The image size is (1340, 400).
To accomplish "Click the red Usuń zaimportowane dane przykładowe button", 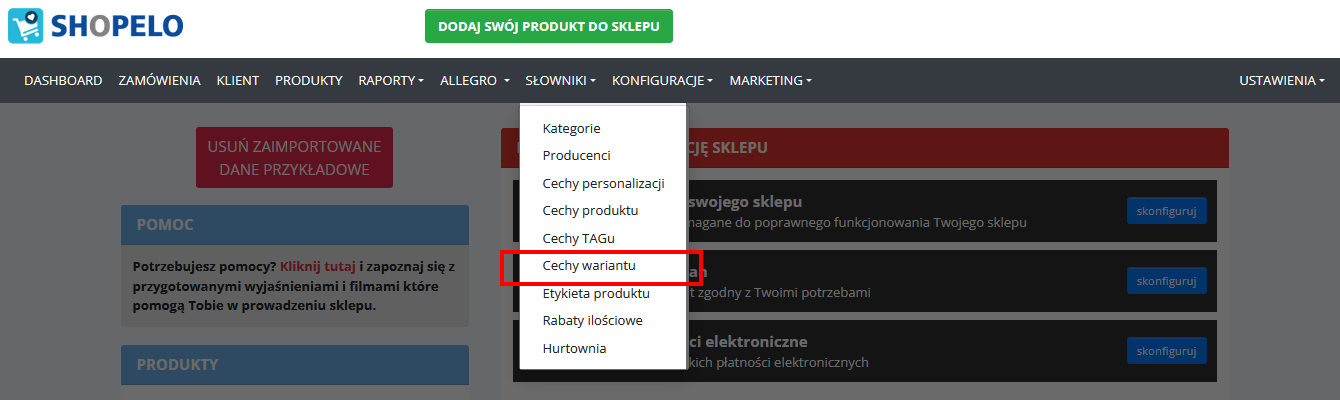I will point(294,158).
